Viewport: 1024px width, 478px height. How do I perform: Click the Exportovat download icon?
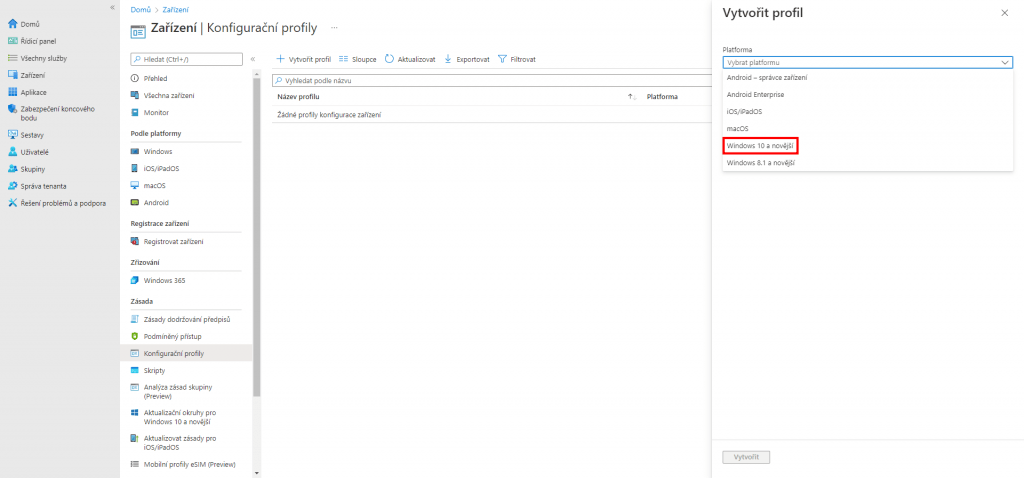[x=448, y=59]
